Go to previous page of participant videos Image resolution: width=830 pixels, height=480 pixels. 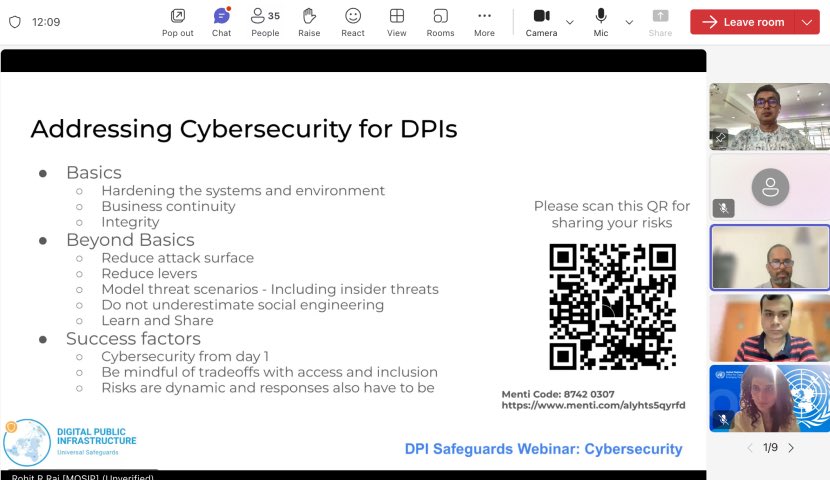click(750, 448)
